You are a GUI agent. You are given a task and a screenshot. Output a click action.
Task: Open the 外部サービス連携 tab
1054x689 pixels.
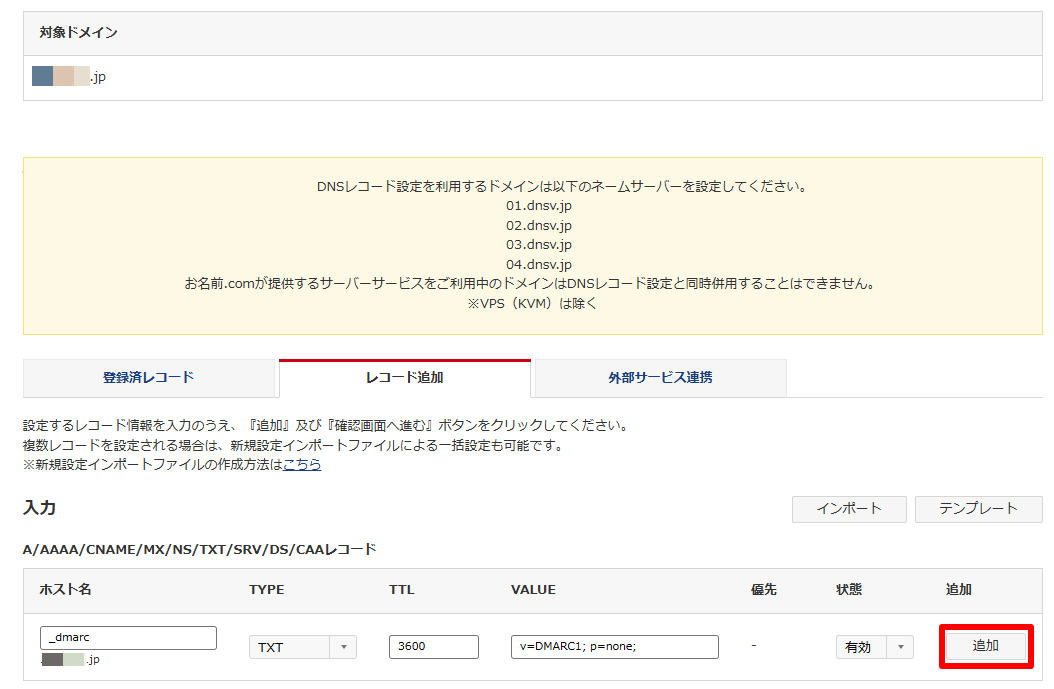pos(660,378)
